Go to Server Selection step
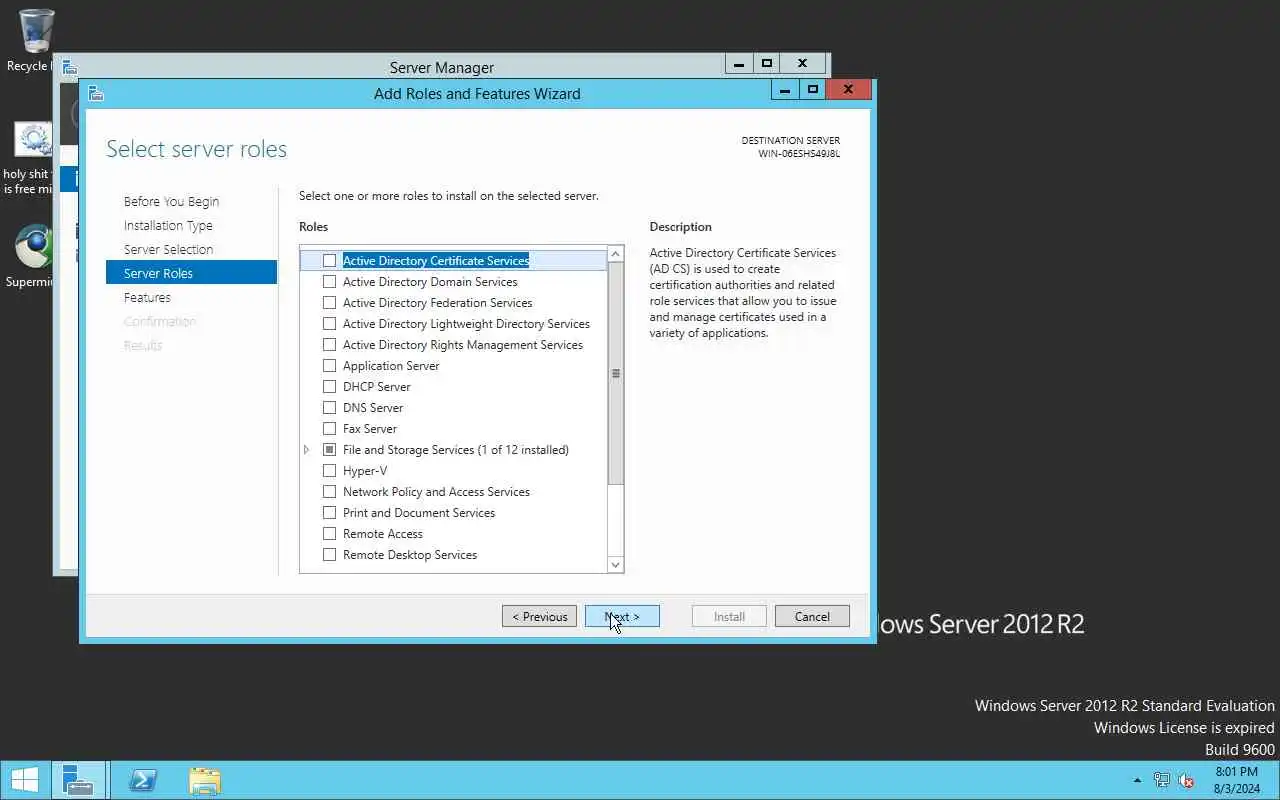1280x800 pixels. (168, 249)
